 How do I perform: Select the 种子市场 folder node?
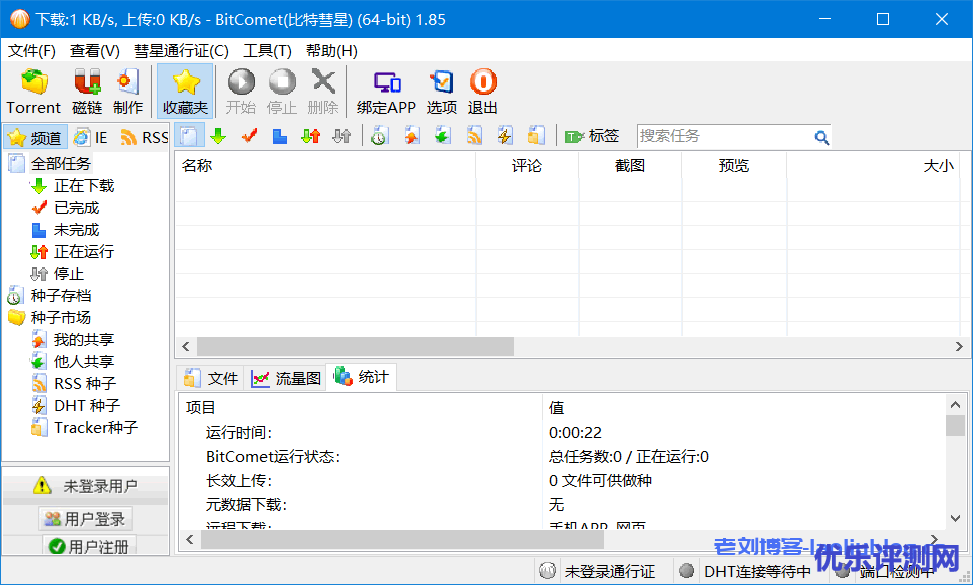pyautogui.click(x=60, y=318)
